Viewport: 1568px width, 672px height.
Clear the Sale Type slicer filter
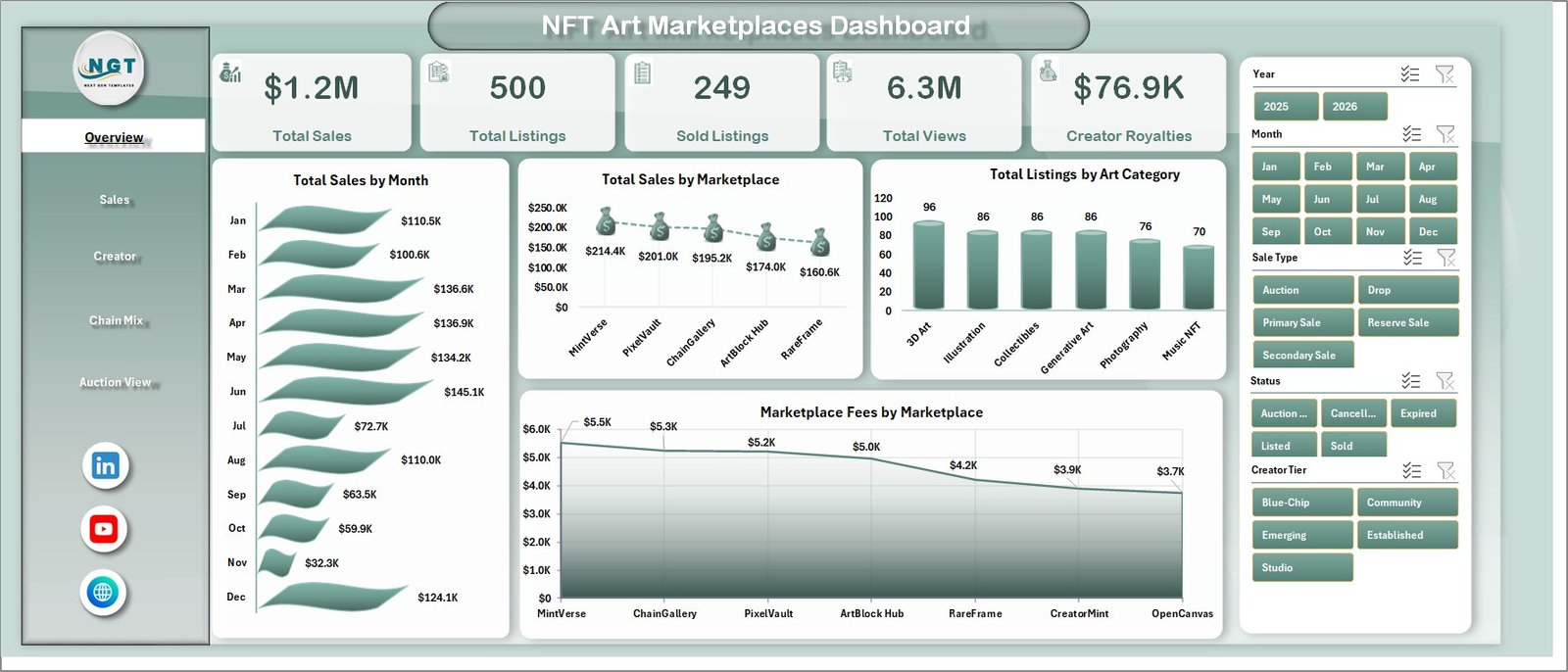coord(1446,258)
